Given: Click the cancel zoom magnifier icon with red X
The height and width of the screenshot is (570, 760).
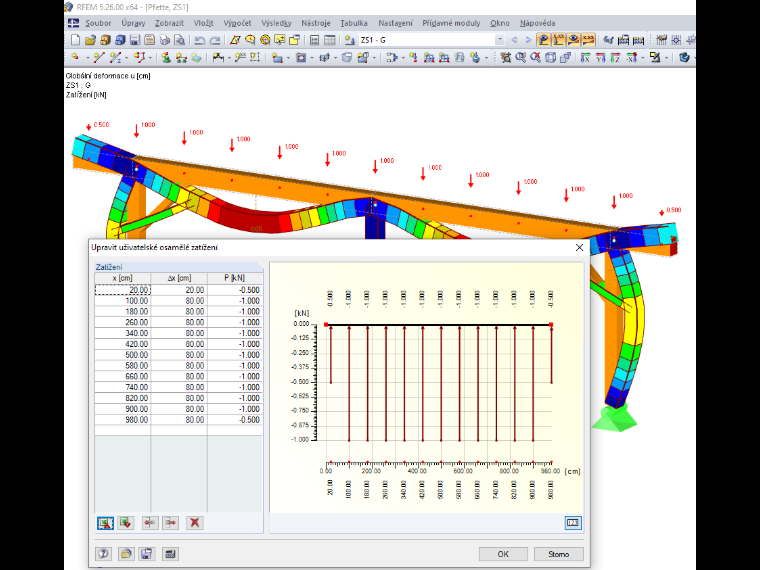Looking at the screenshot, I should [536, 58].
